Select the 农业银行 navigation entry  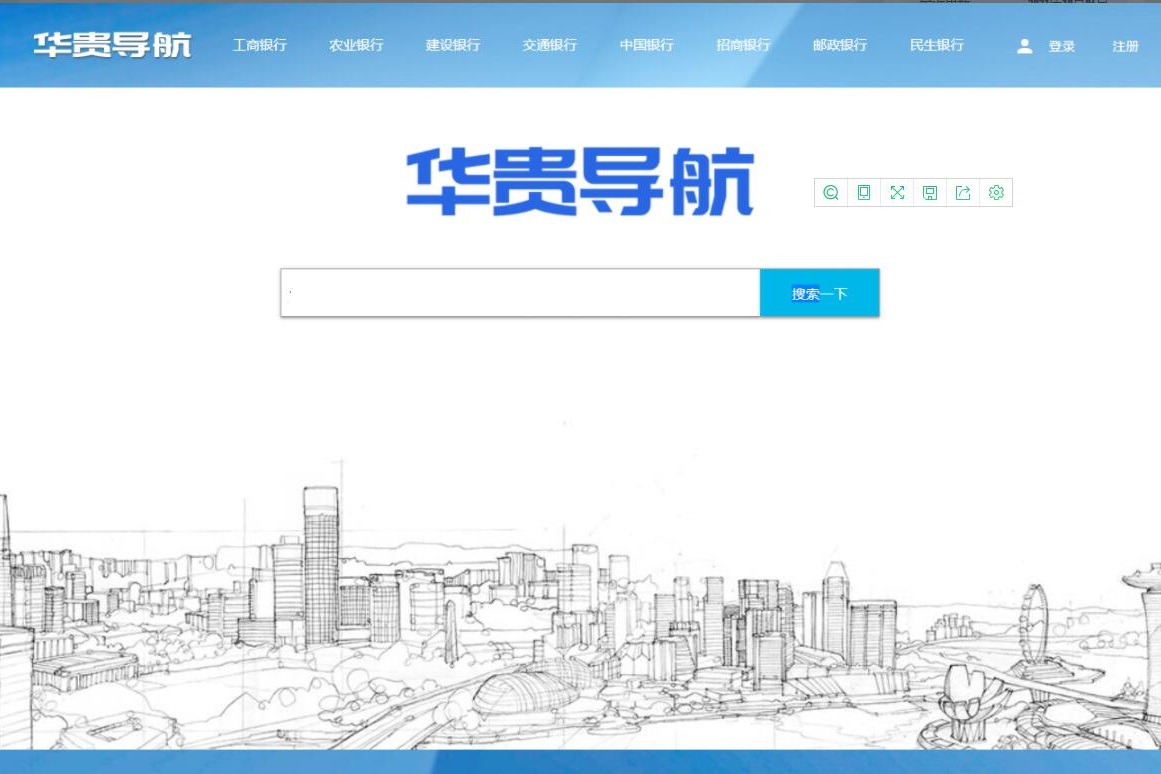(x=356, y=45)
